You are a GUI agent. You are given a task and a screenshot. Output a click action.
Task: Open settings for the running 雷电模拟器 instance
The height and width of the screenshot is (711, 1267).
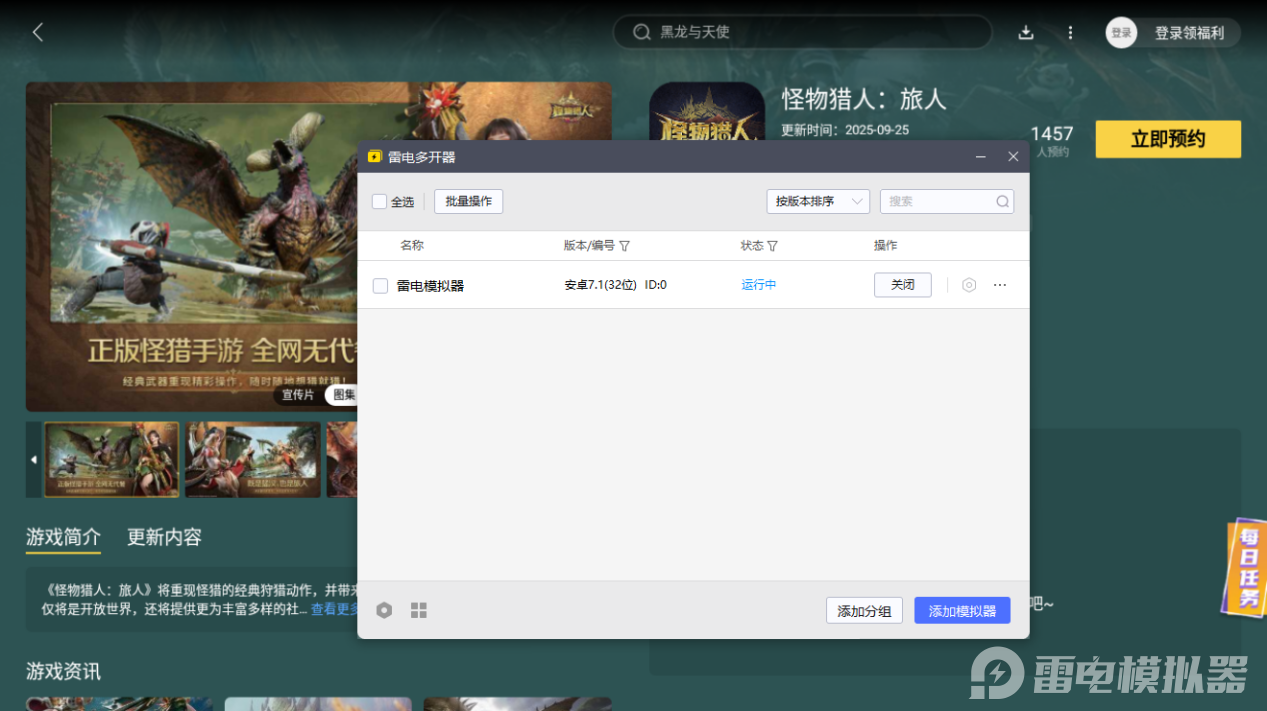[967, 285]
